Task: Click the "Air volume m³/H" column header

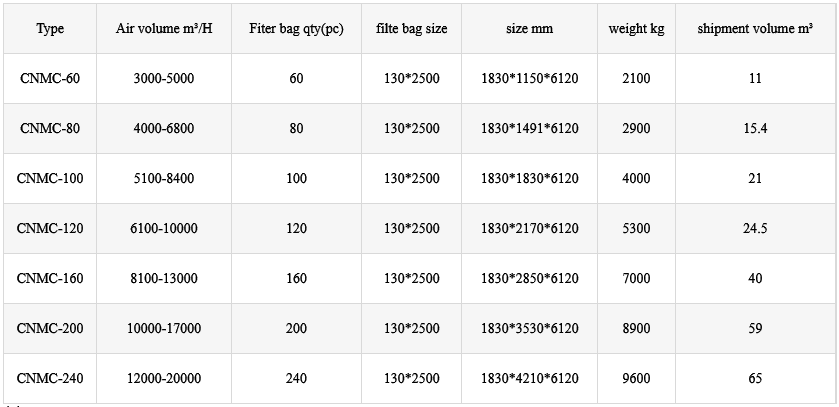Action: (x=165, y=29)
